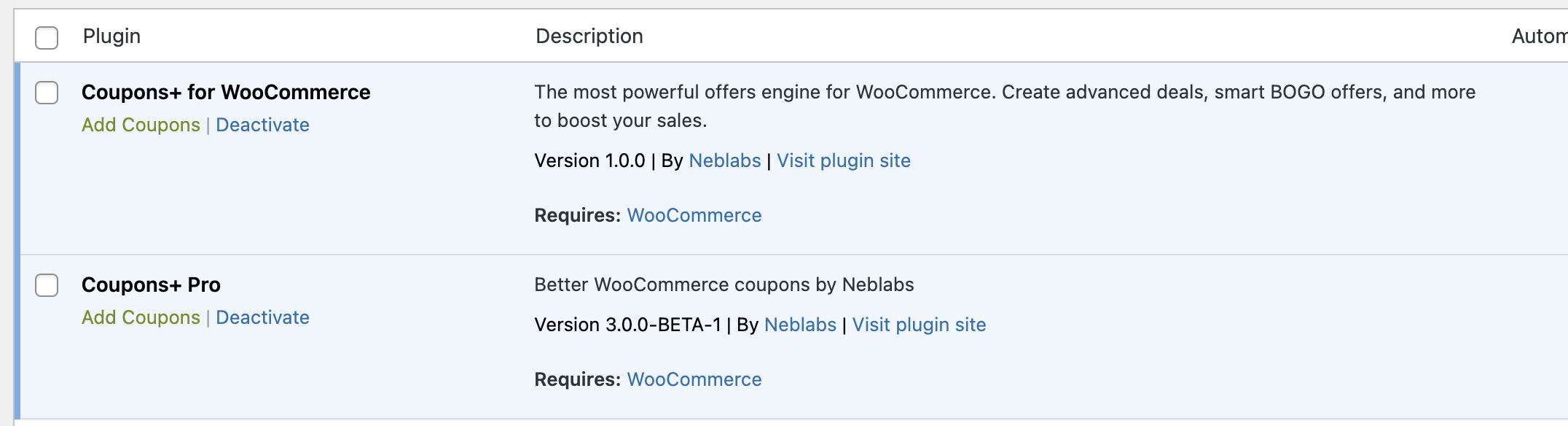The image size is (1568, 426).
Task: Click the 'Better WooCommerce coupons by Neblabs' description
Action: [x=724, y=284]
